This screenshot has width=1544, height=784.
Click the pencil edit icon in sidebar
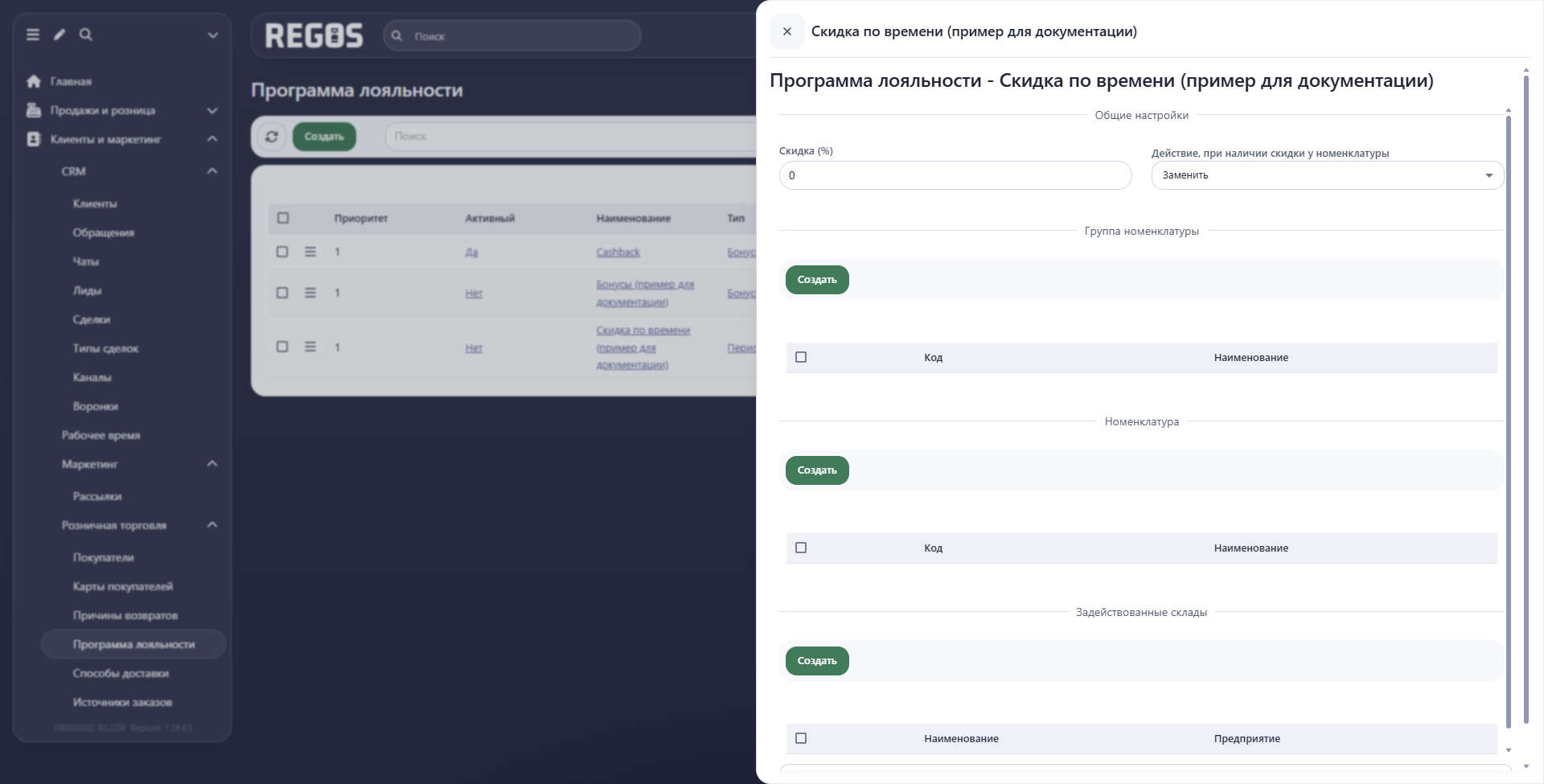pyautogui.click(x=60, y=35)
